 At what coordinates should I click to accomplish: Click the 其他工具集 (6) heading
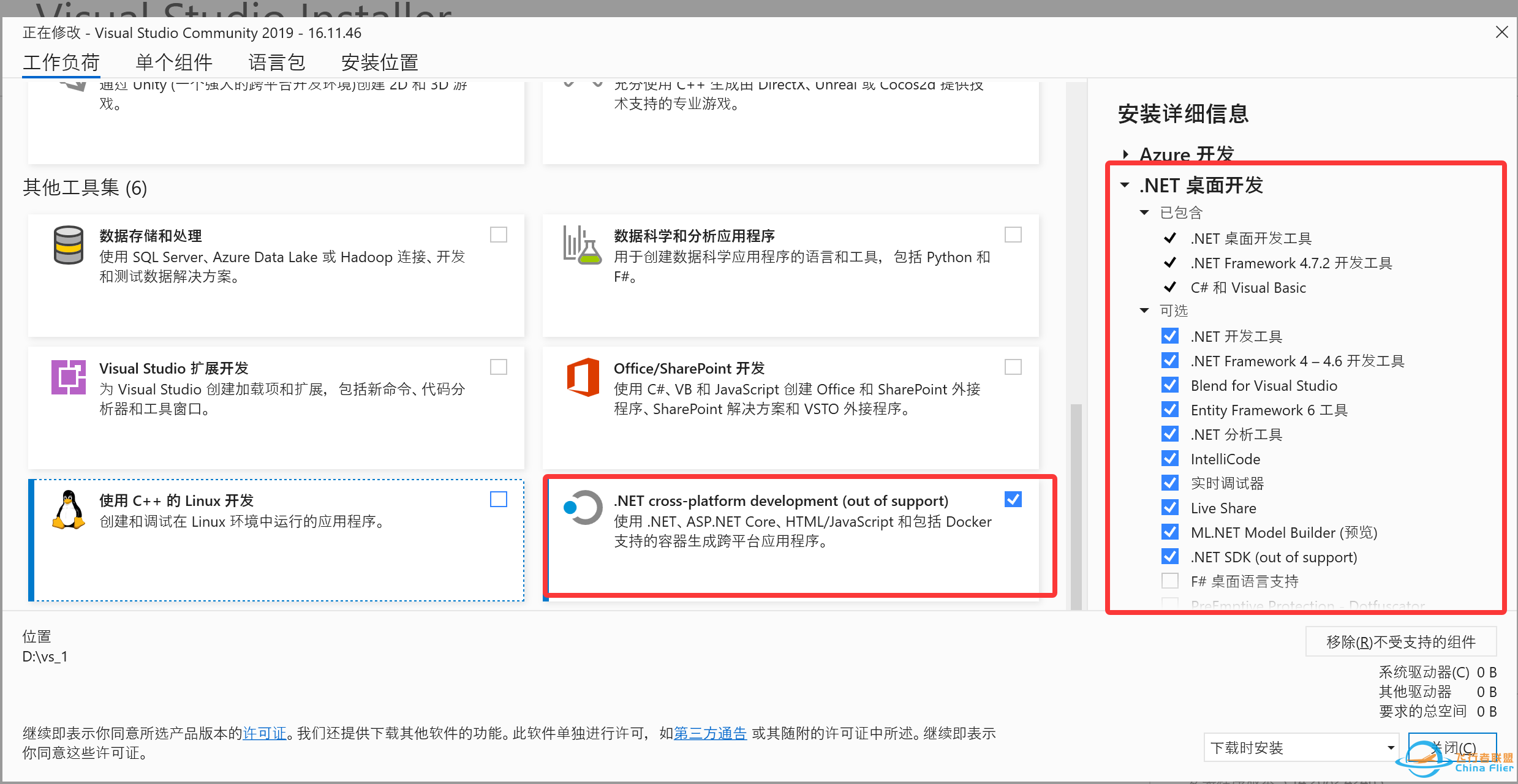(85, 187)
